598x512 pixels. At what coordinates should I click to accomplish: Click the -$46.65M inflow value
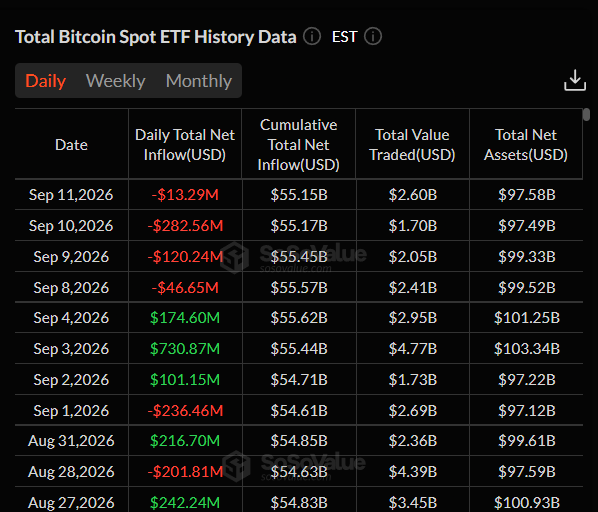pos(185,287)
